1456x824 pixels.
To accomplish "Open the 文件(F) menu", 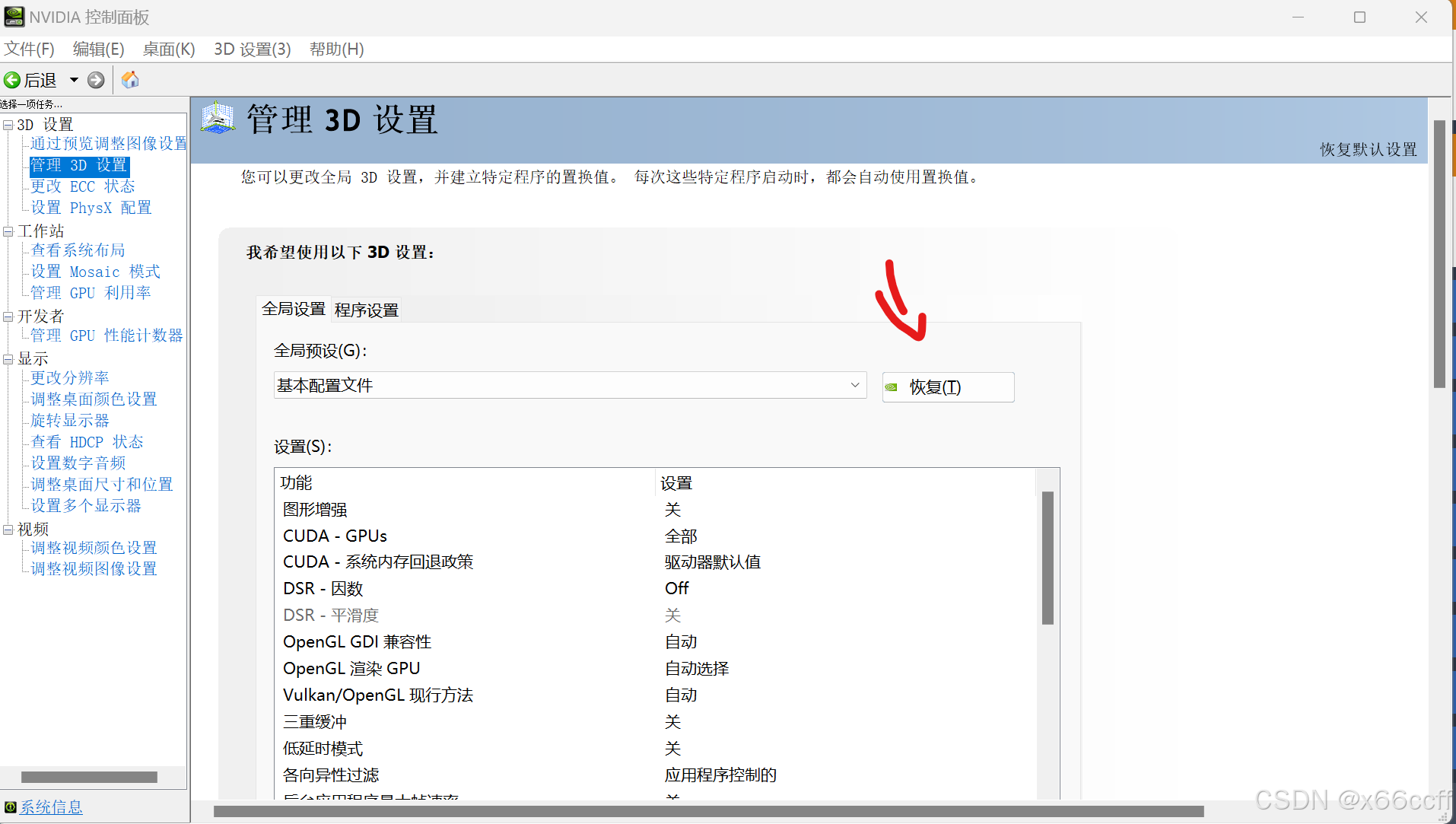I will click(x=29, y=49).
